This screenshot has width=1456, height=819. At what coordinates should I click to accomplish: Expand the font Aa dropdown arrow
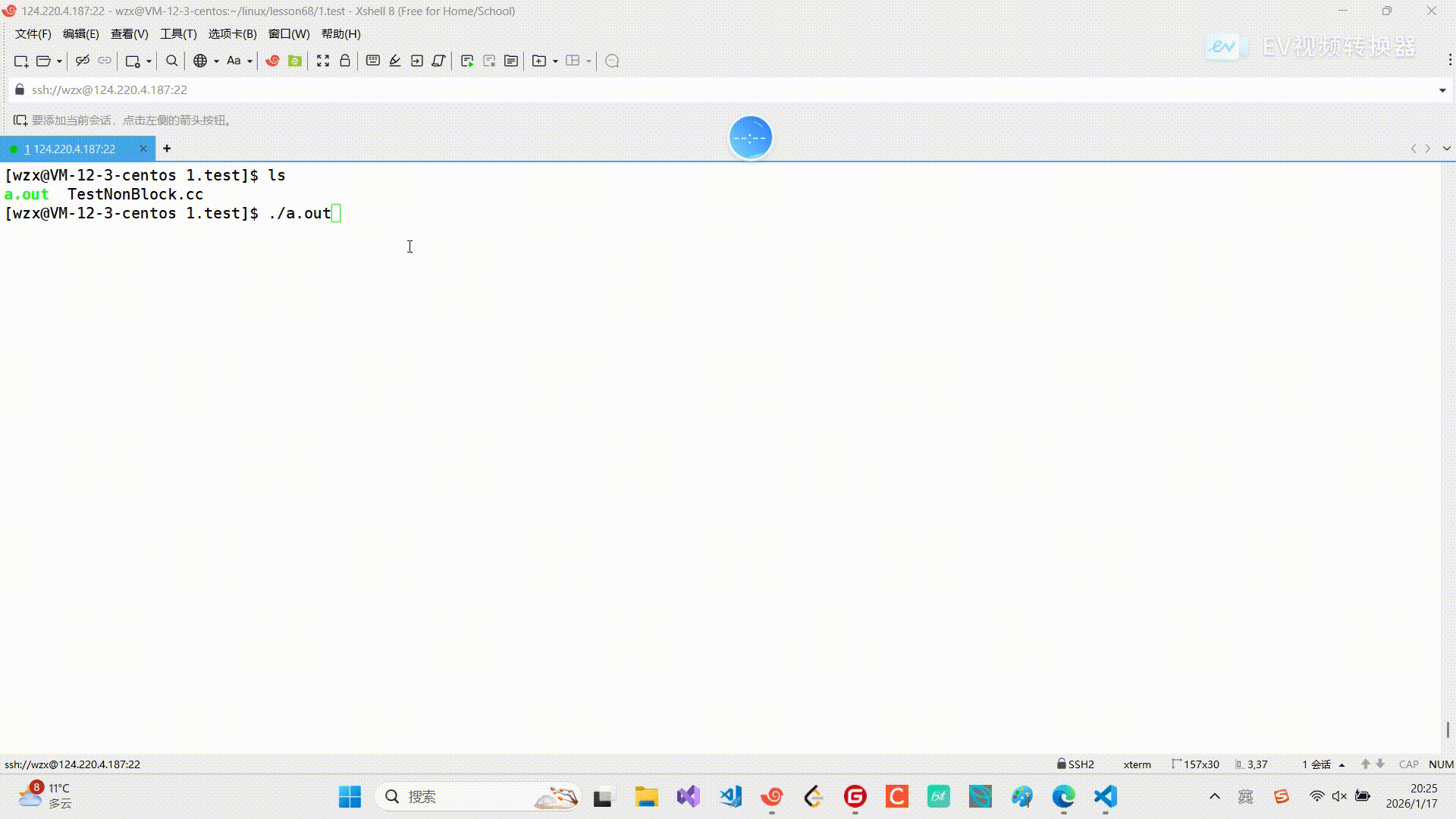[249, 61]
